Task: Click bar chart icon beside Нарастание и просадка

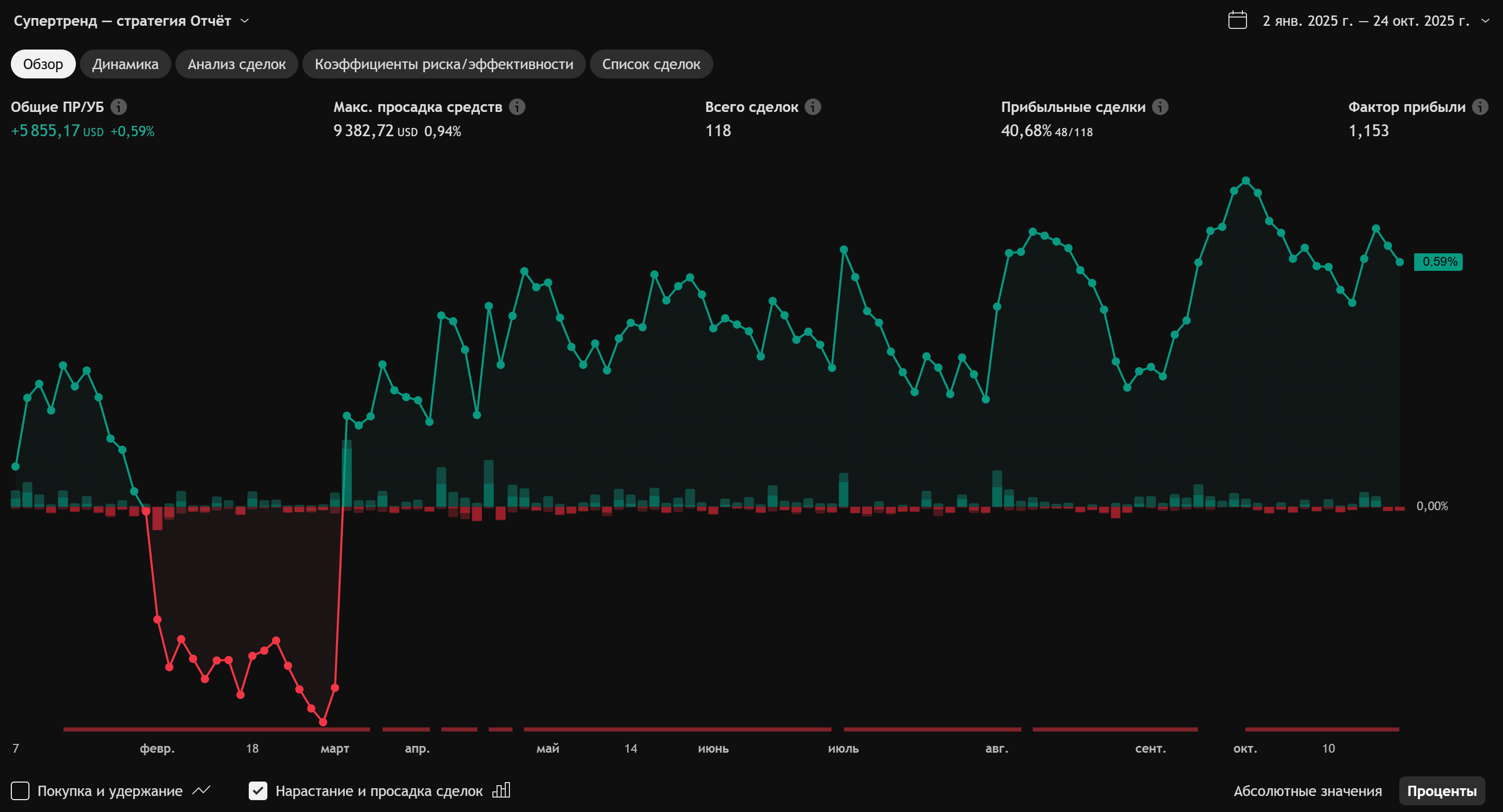Action: 501,790
